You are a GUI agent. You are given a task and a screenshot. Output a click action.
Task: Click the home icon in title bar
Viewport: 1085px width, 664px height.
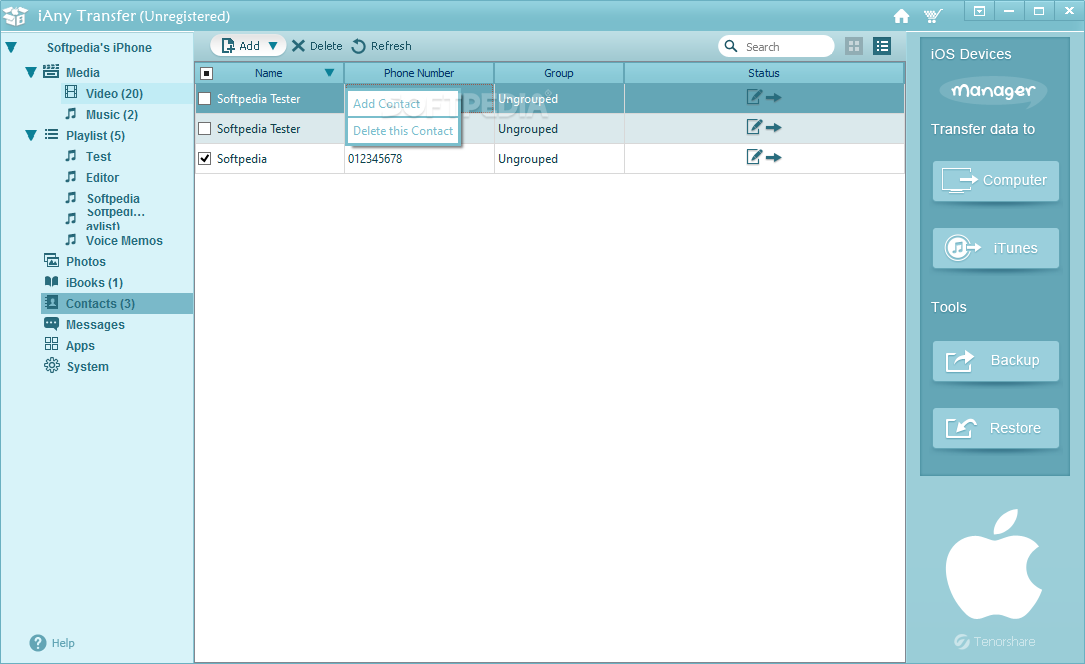coord(901,16)
